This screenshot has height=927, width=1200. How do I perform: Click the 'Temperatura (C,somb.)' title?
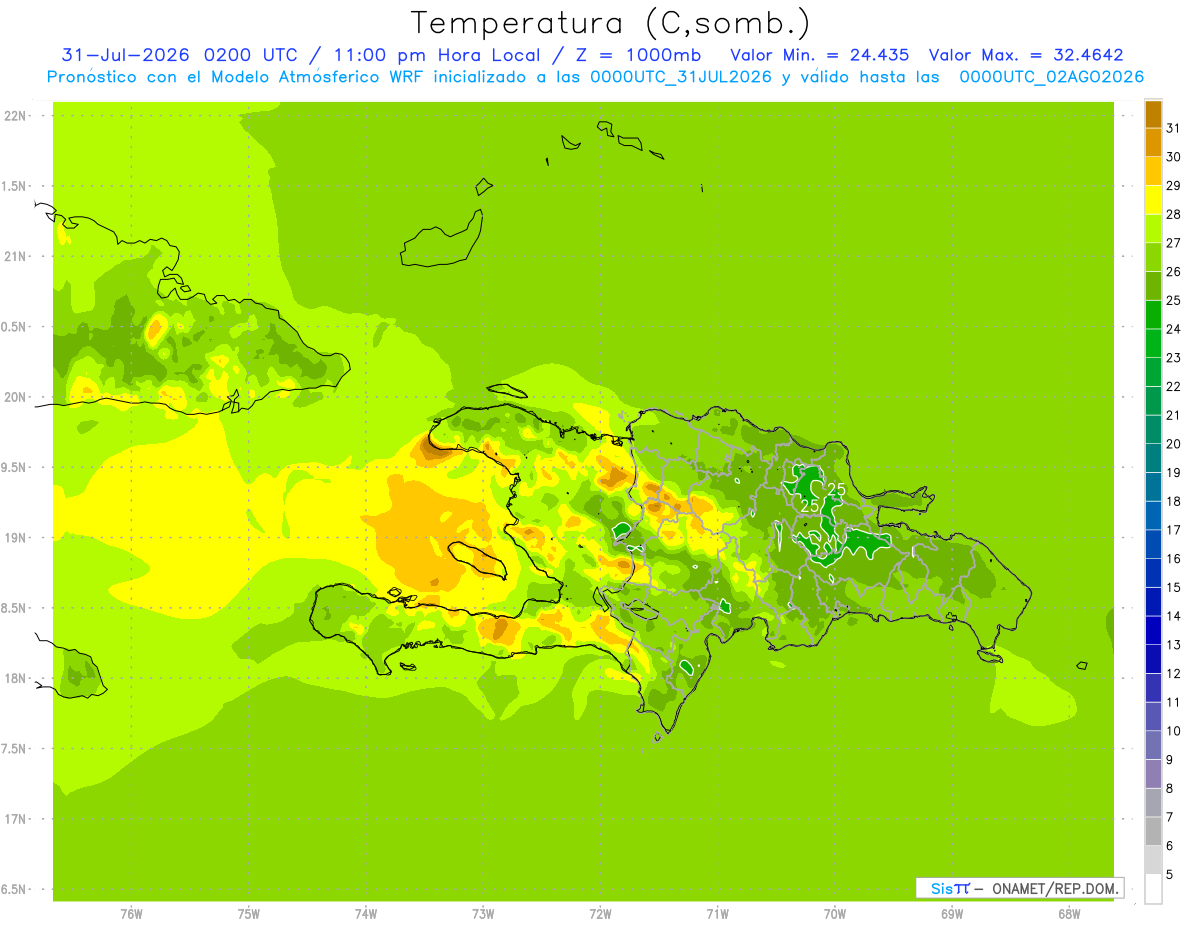[610, 23]
